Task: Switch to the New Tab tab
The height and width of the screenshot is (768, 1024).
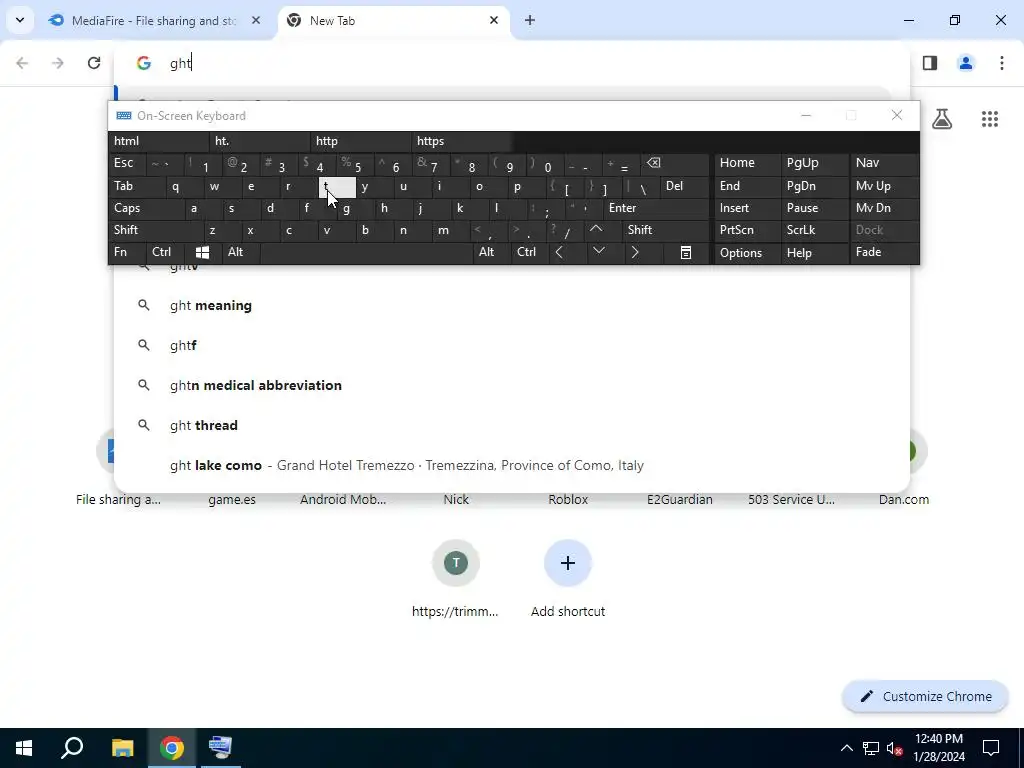Action: (392, 21)
